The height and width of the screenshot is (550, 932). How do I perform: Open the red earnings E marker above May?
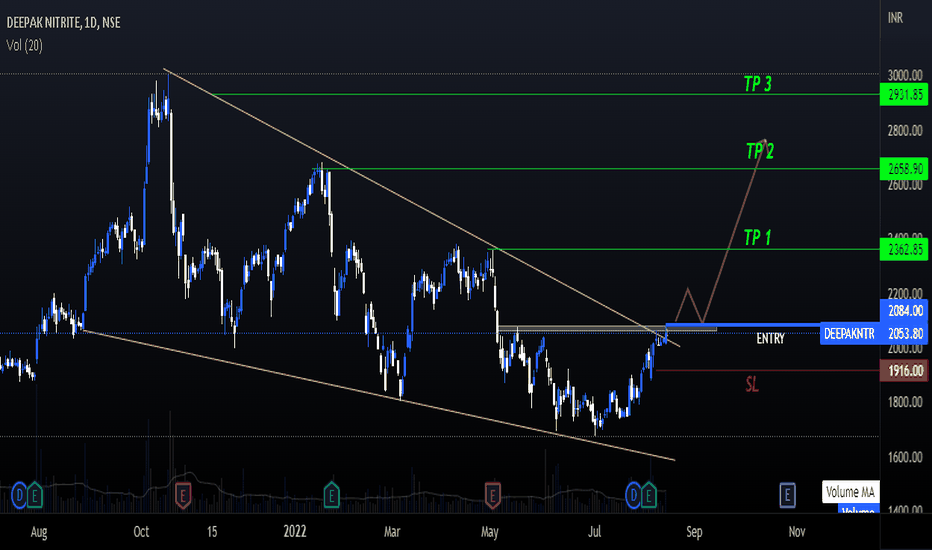click(x=492, y=495)
